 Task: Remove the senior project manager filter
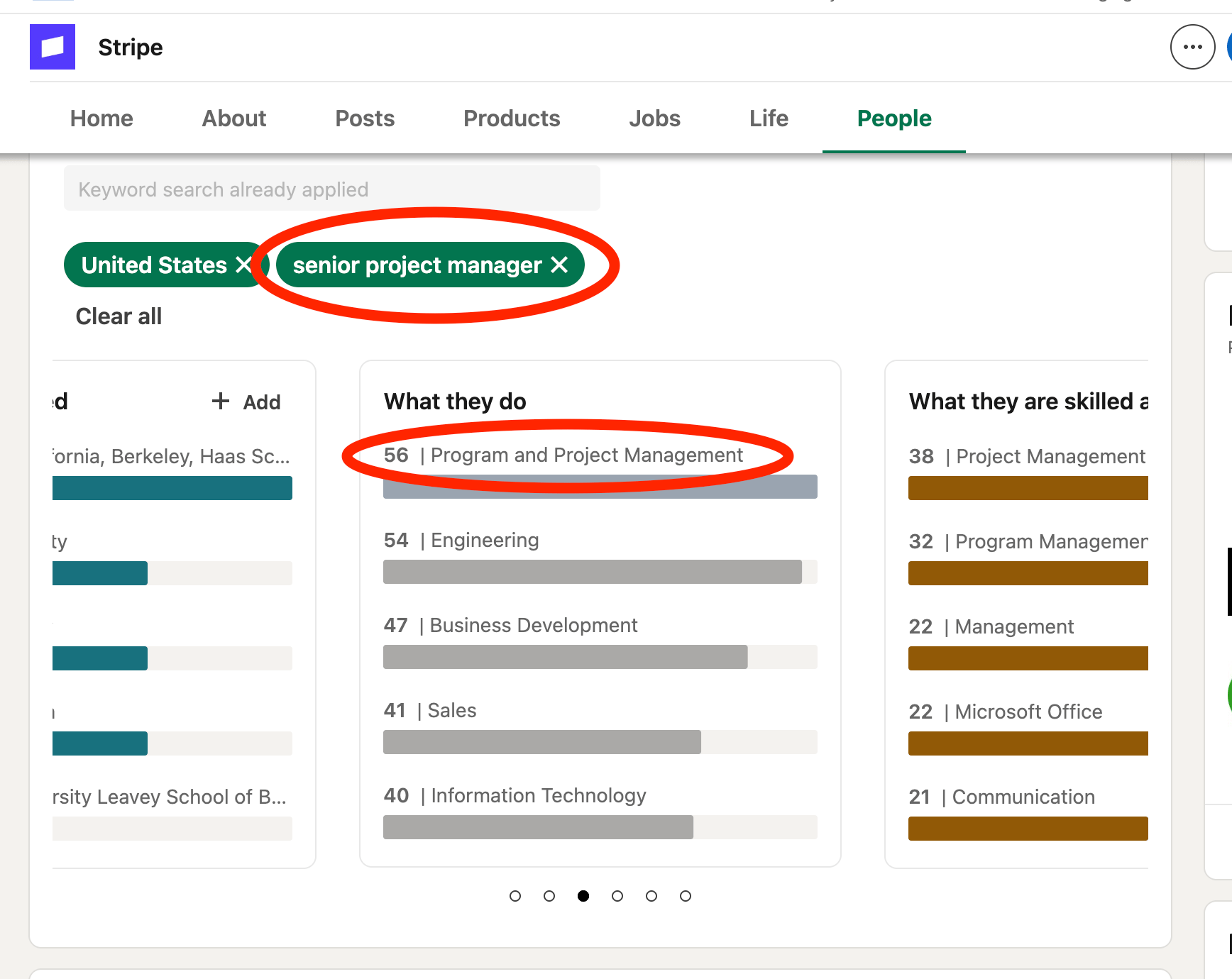(559, 265)
